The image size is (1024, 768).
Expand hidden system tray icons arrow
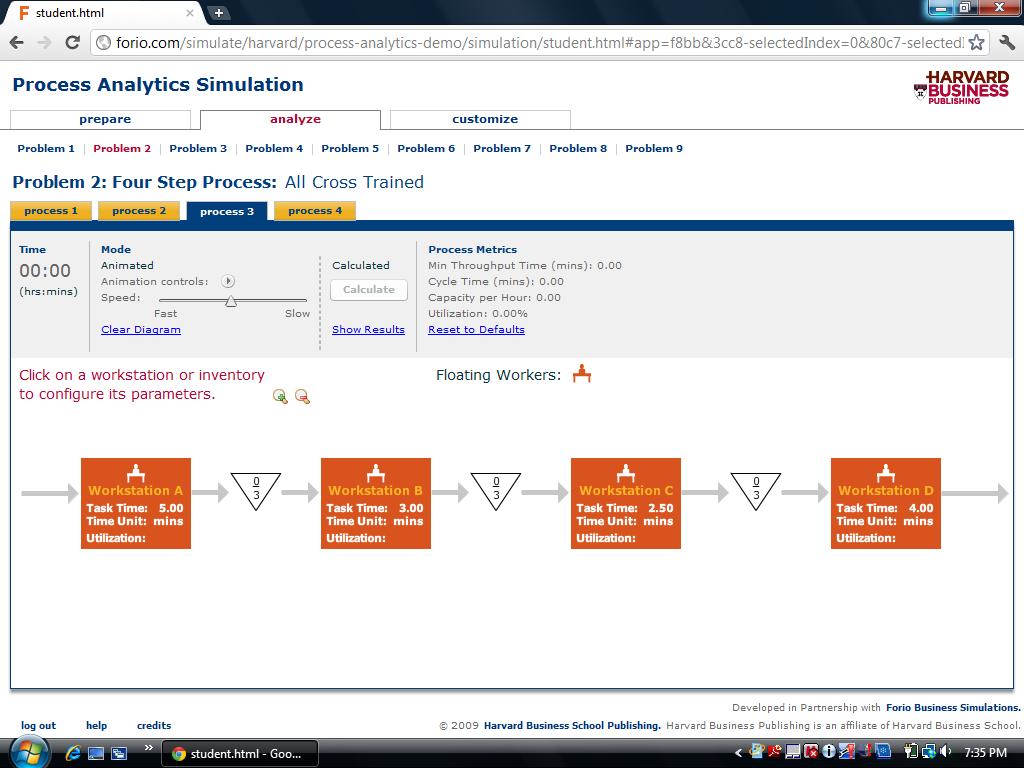pos(738,752)
